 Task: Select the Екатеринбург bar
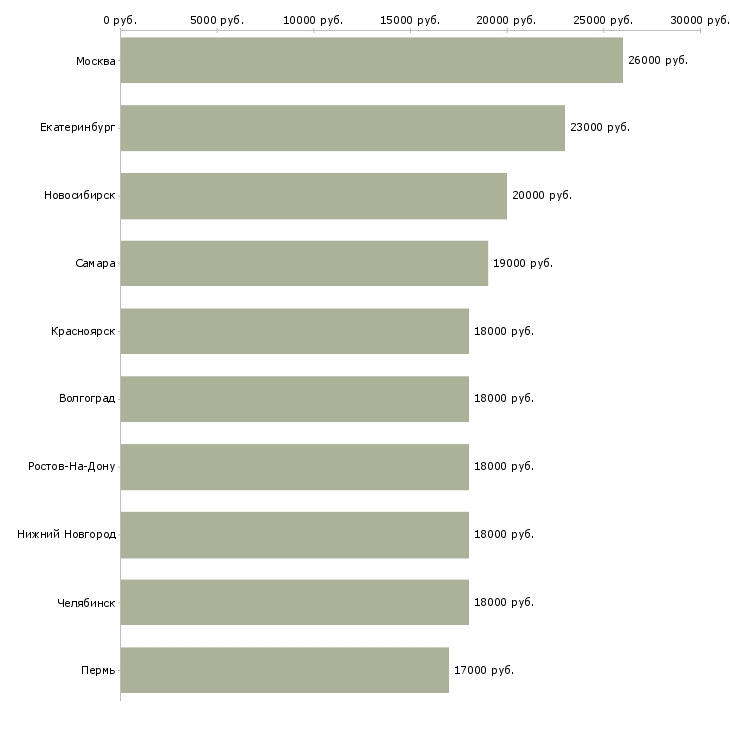click(343, 128)
